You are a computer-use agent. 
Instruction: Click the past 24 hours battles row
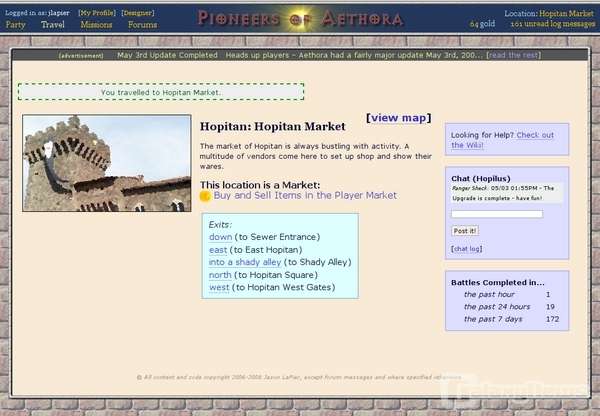tap(509, 307)
